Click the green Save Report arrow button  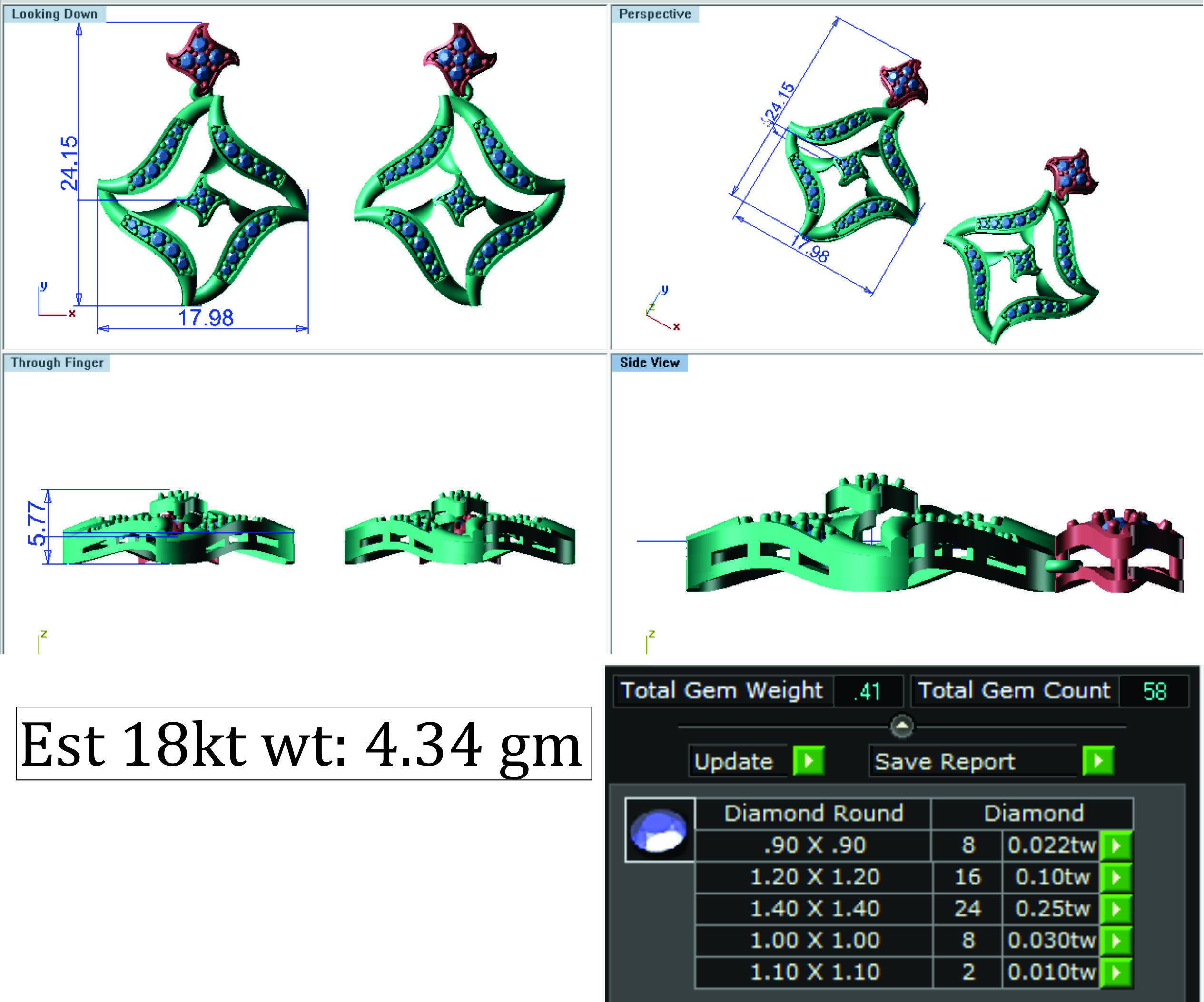pyautogui.click(x=1098, y=761)
